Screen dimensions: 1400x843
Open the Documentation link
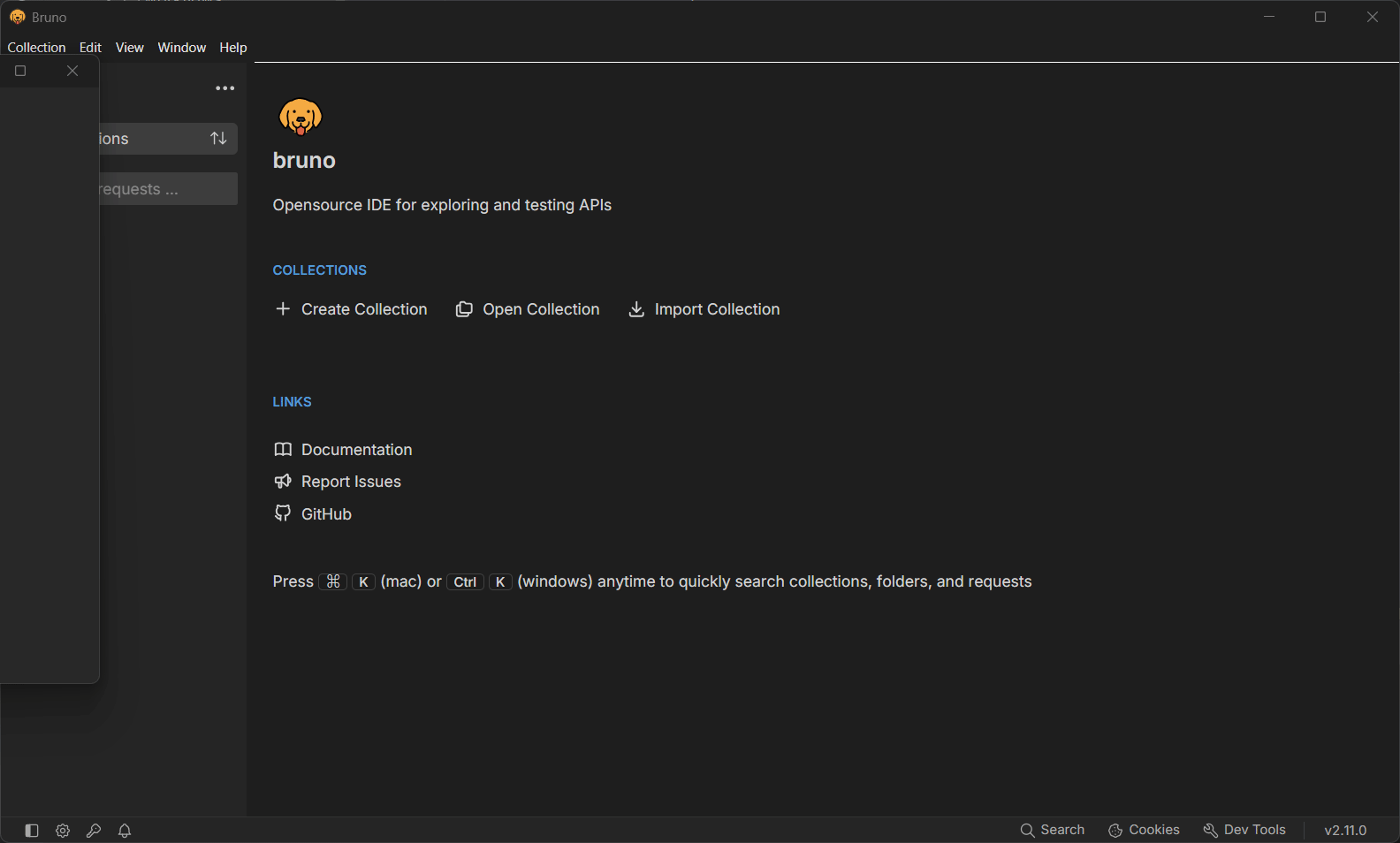(343, 450)
